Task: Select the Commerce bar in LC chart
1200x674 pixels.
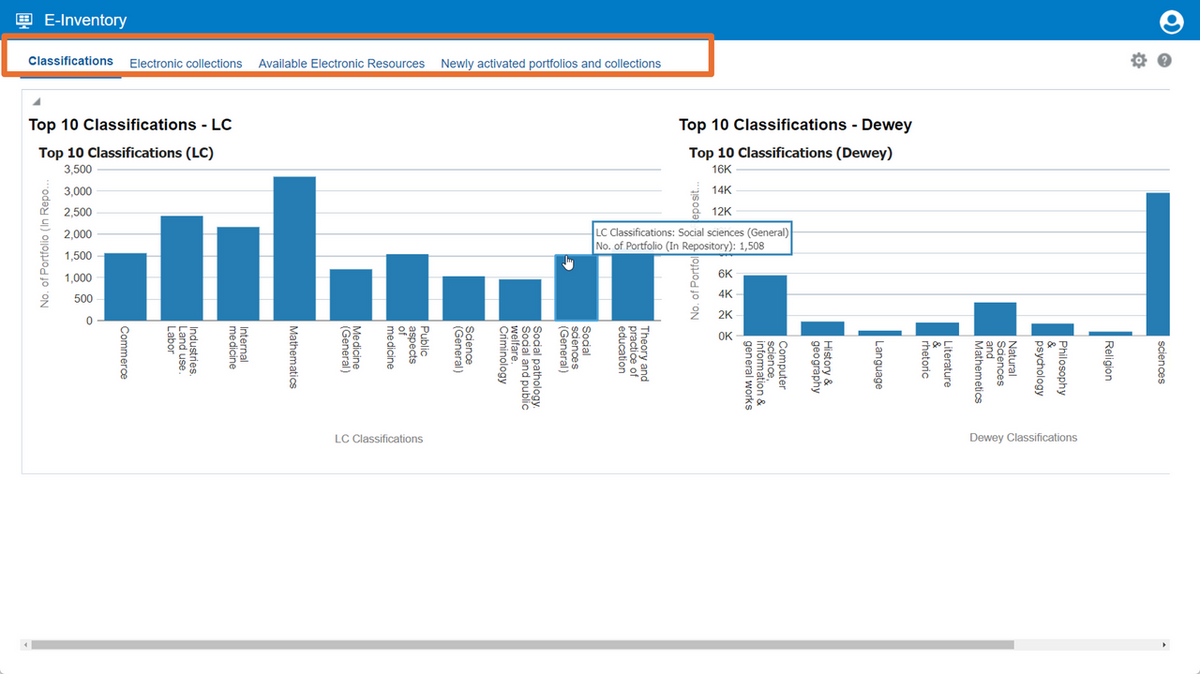Action: [125, 287]
